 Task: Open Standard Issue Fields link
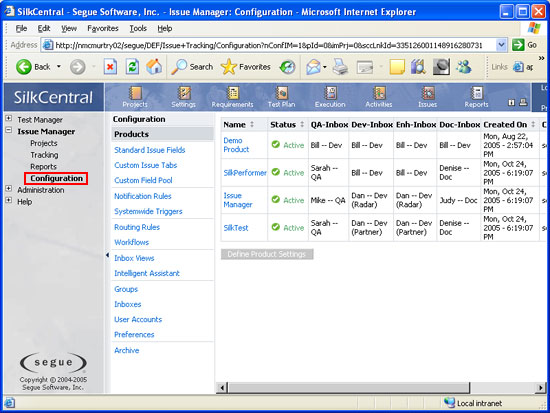click(150, 150)
